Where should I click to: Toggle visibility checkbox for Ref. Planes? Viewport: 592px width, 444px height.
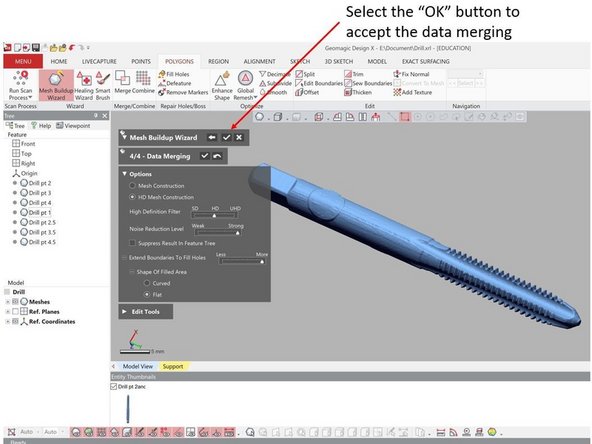coord(15,311)
